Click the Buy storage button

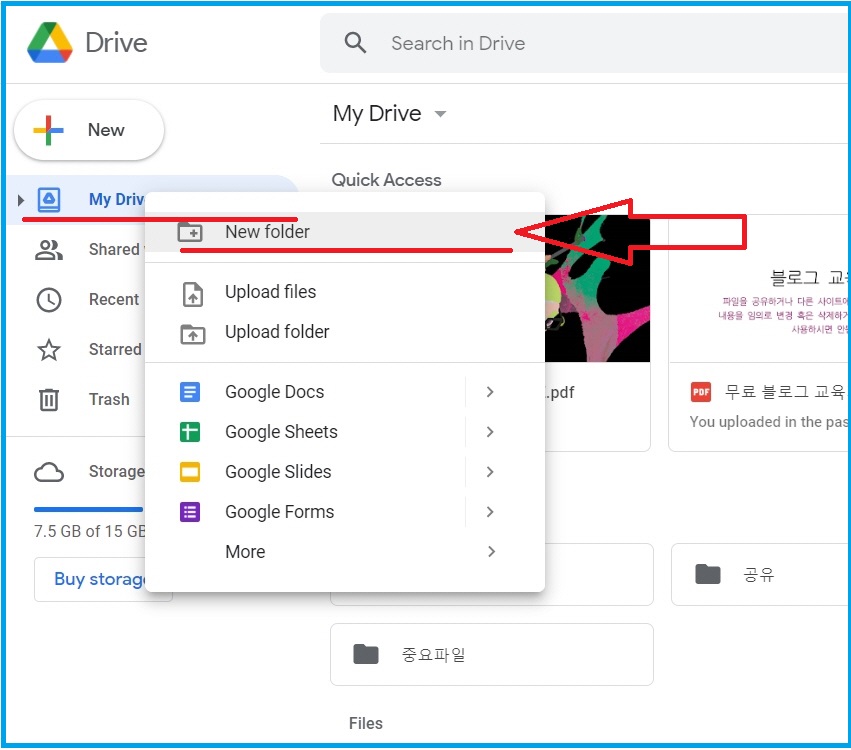click(103, 579)
